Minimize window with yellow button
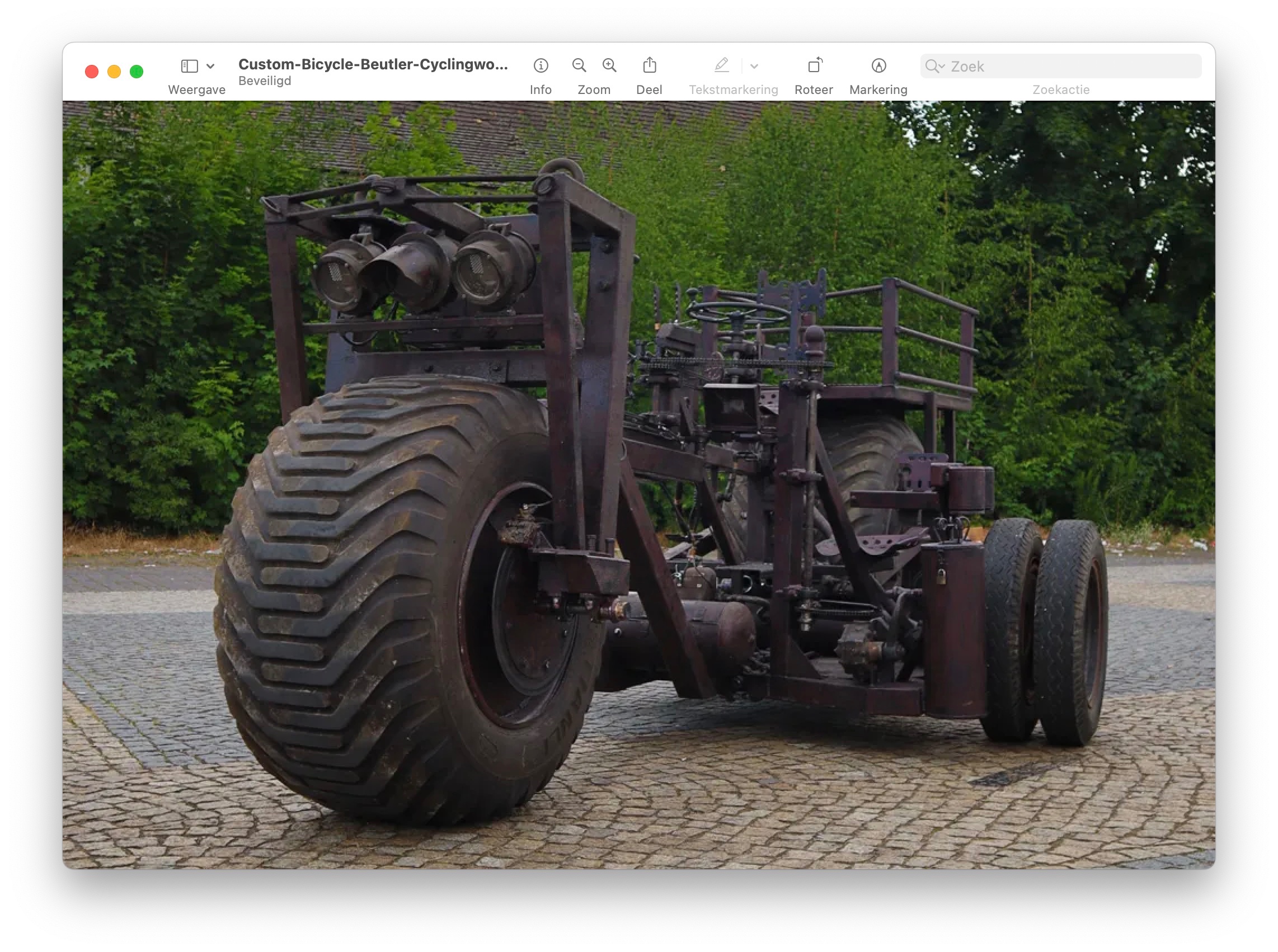The width and height of the screenshot is (1278, 952). pos(114,72)
